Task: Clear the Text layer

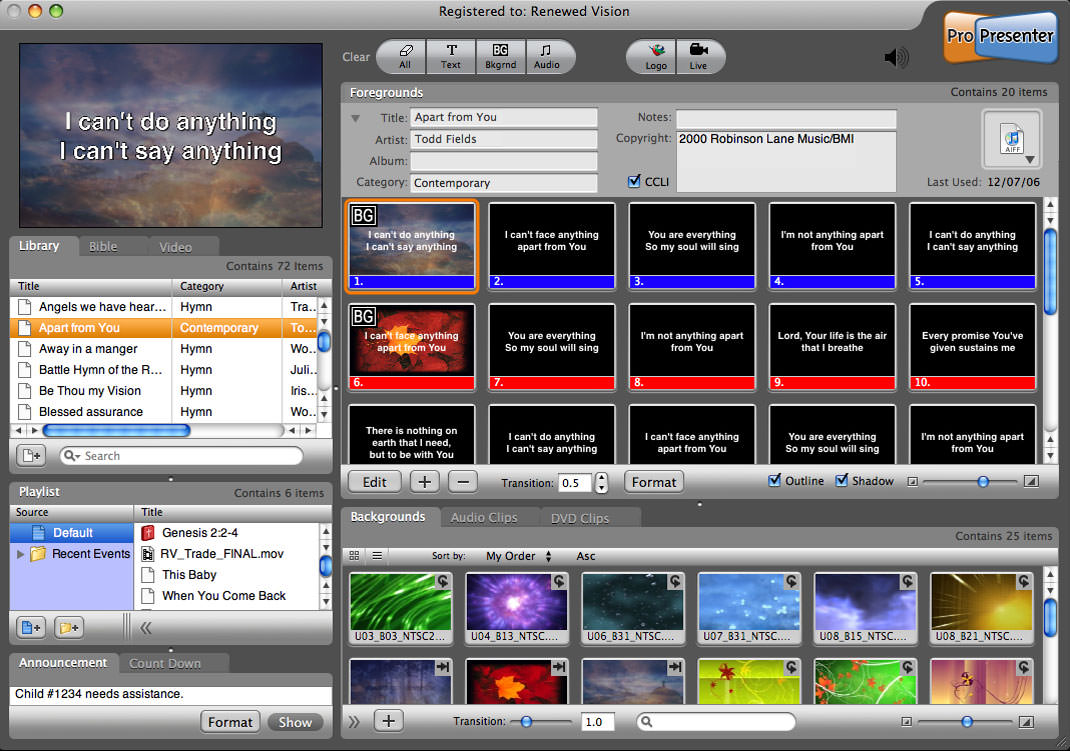Action: (450, 57)
